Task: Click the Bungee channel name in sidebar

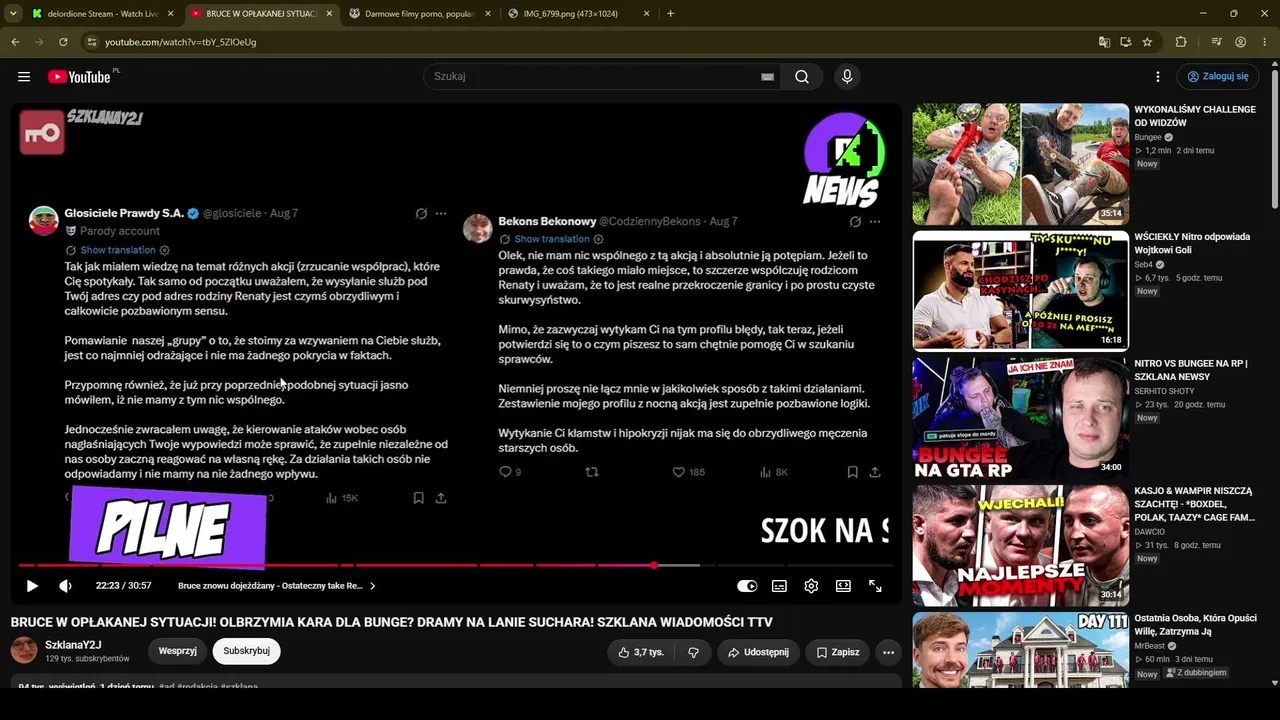Action: click(1148, 137)
